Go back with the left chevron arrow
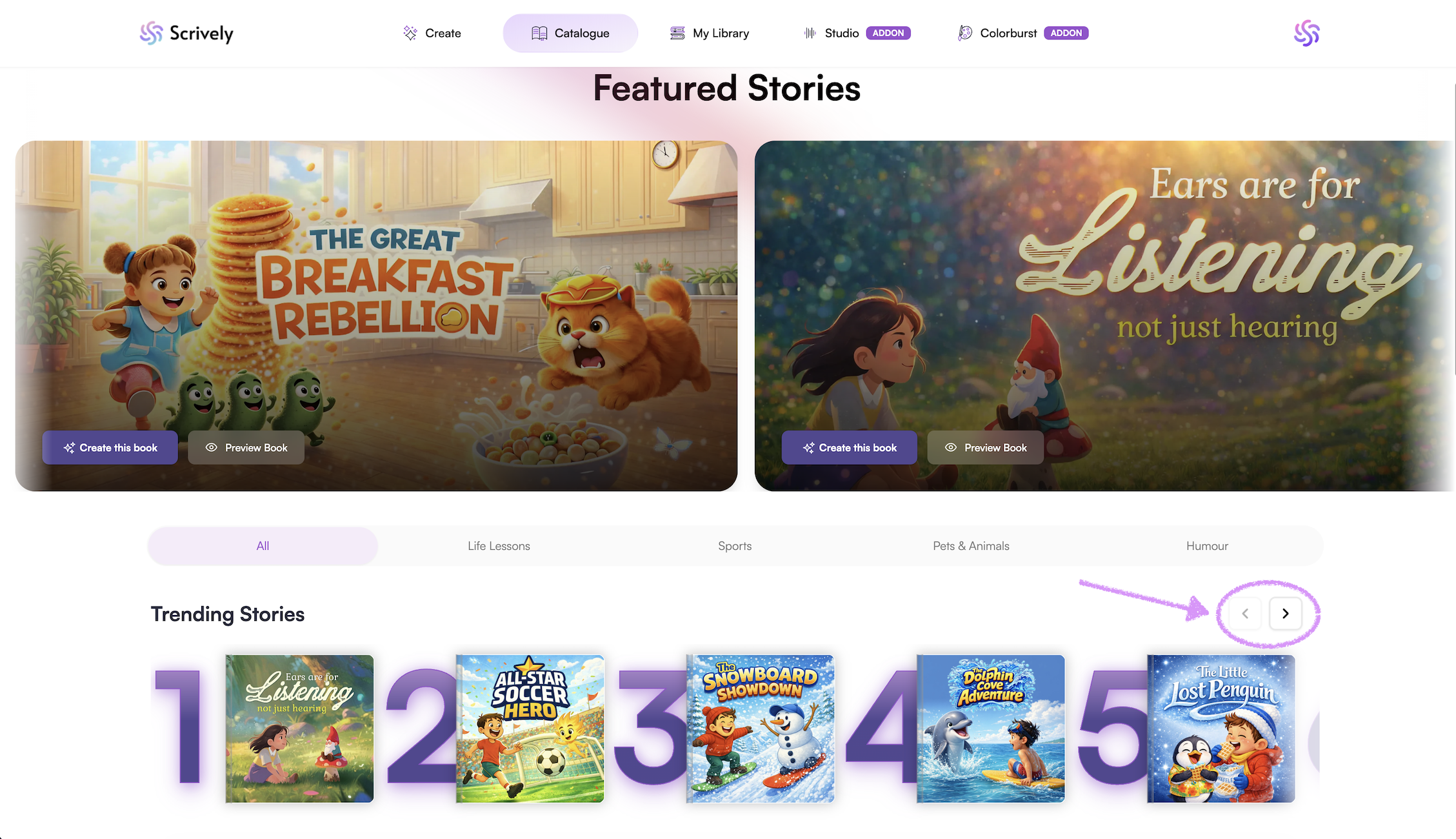 (x=1245, y=613)
